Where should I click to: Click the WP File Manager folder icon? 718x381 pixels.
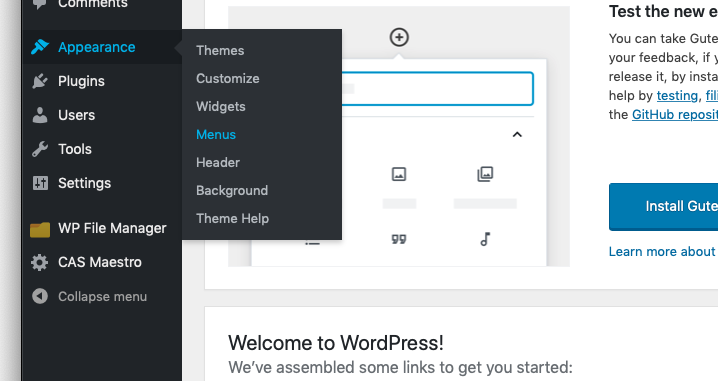[x=40, y=229]
